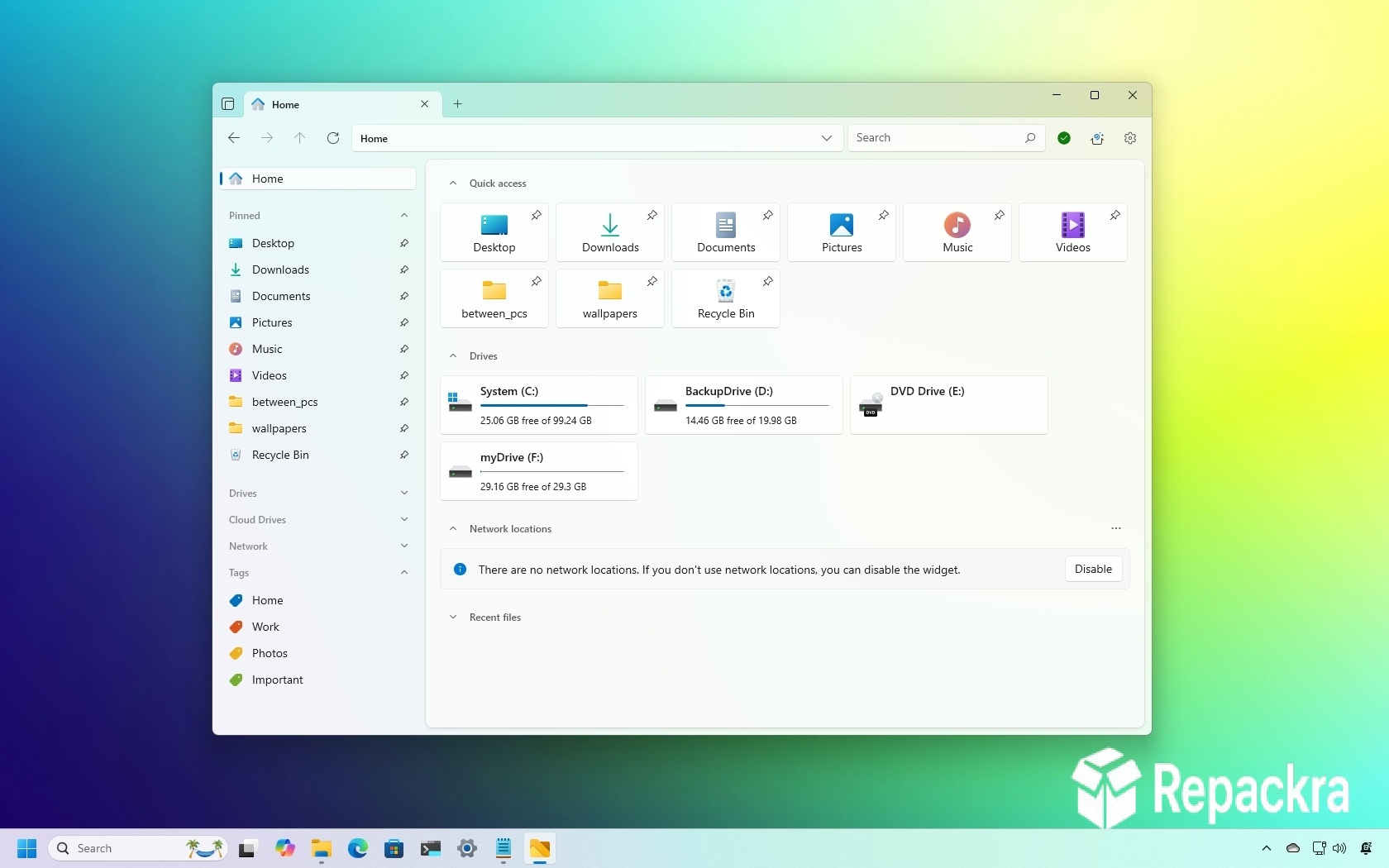Open the wallpapers folder tile
The width and height of the screenshot is (1389, 868).
pos(610,298)
